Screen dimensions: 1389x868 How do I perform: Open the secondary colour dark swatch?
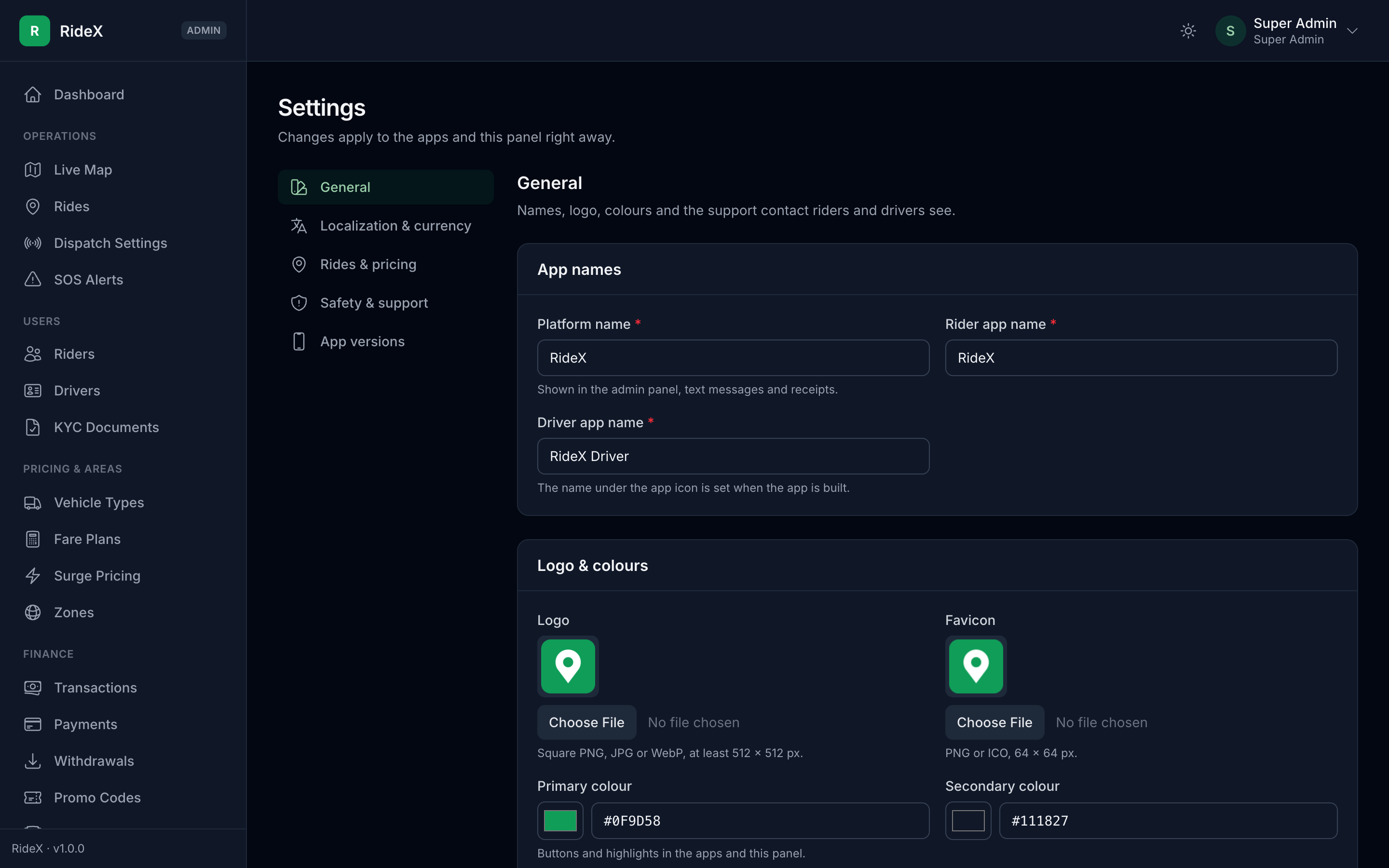tap(968, 820)
